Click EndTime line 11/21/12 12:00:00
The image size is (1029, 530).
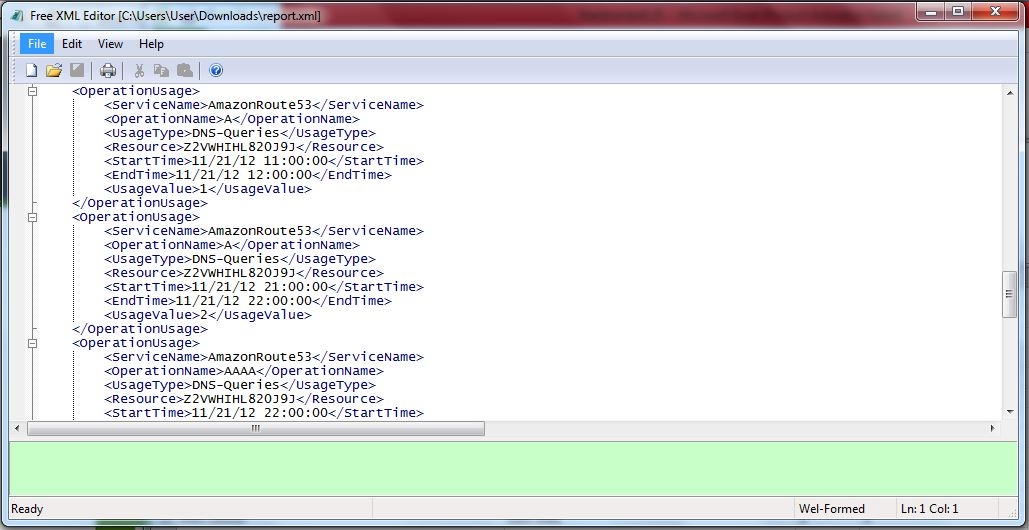point(247,175)
